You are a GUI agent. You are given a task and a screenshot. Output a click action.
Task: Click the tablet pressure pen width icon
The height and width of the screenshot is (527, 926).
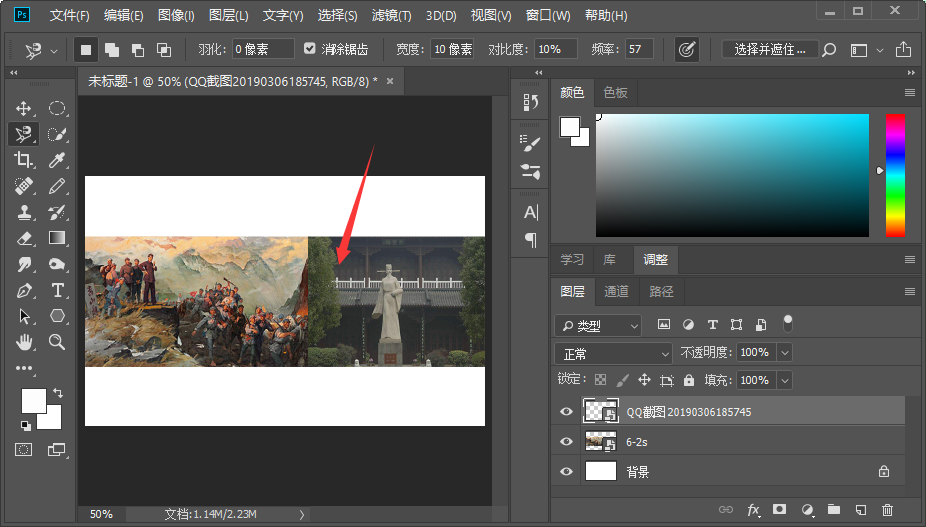pos(686,50)
